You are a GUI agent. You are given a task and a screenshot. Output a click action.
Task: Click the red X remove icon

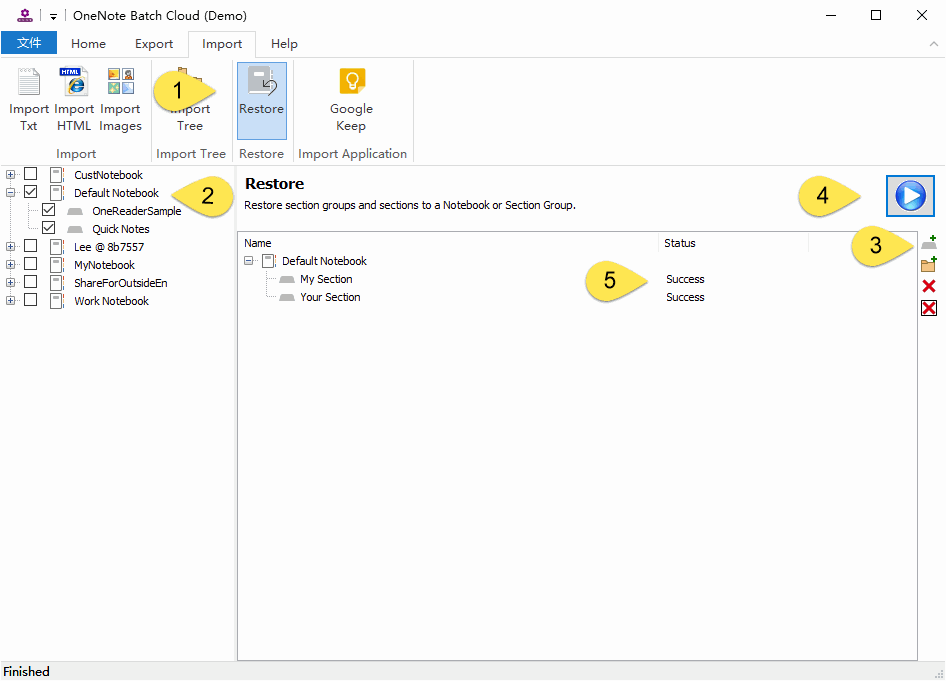pyautogui.click(x=929, y=287)
